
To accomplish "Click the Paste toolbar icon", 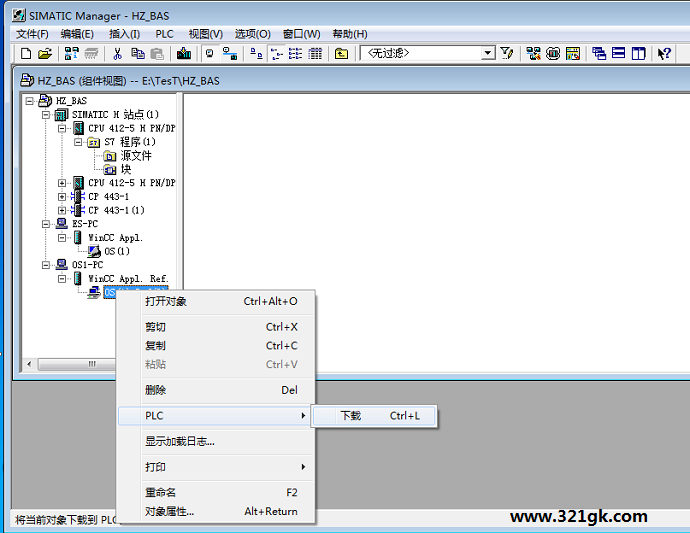I will (x=157, y=54).
